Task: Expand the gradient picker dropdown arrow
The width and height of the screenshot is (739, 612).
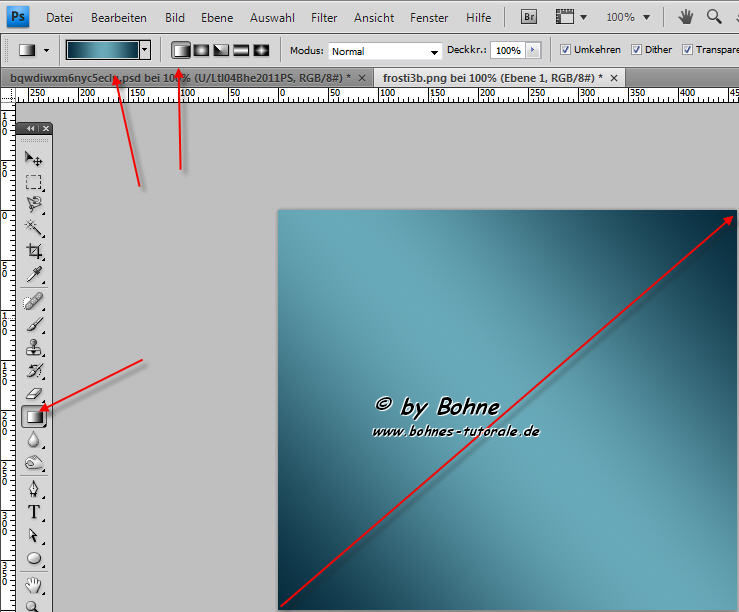Action: 145,49
